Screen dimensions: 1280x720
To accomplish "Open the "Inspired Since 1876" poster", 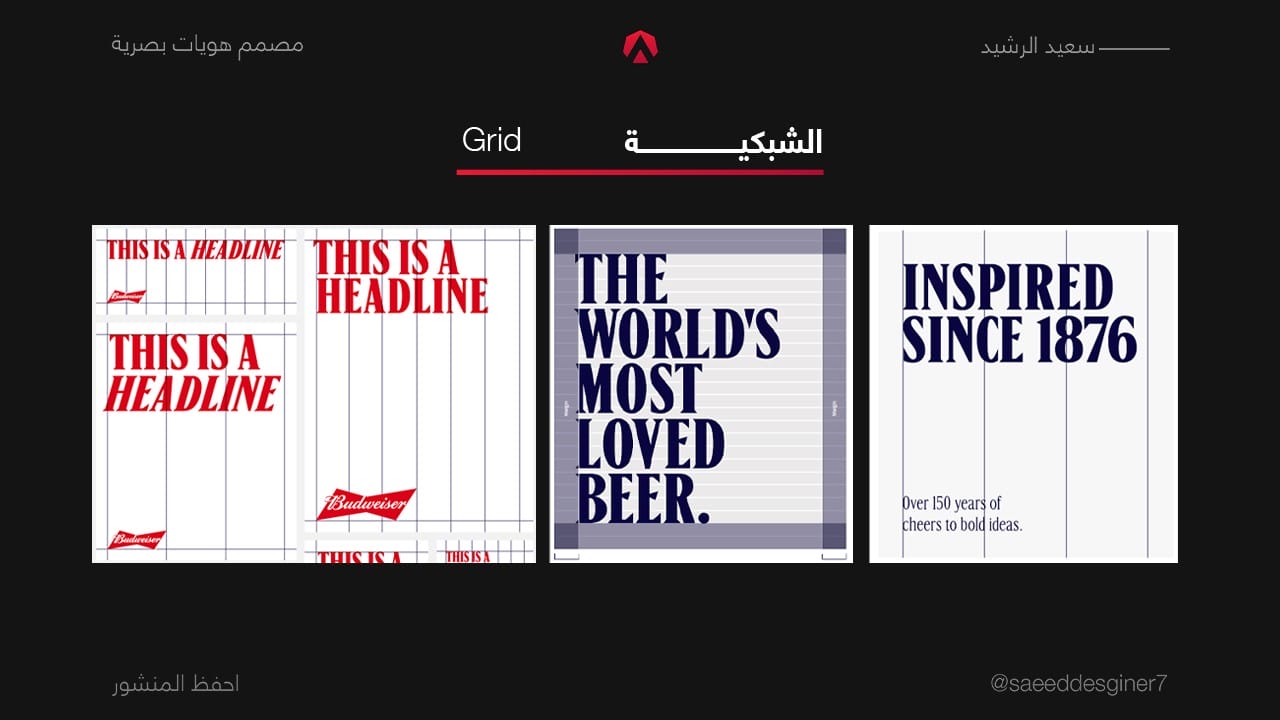I will (1023, 394).
